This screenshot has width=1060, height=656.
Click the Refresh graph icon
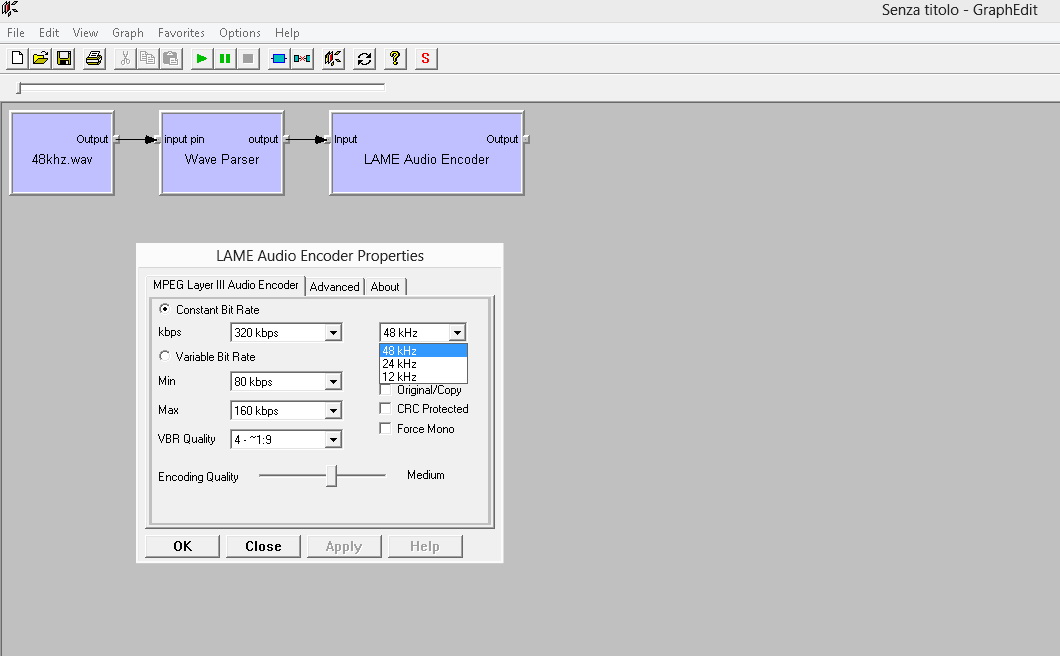click(x=364, y=59)
